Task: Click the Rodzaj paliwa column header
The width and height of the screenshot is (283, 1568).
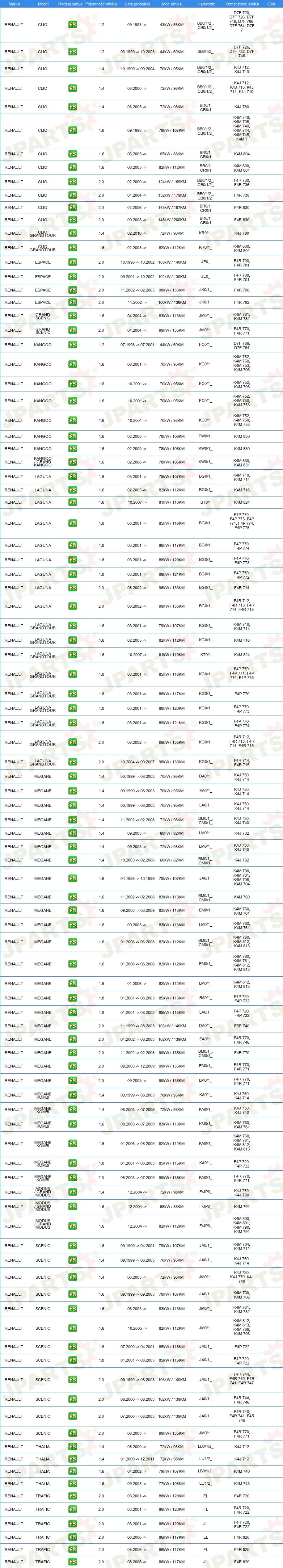Action: click(71, 4)
